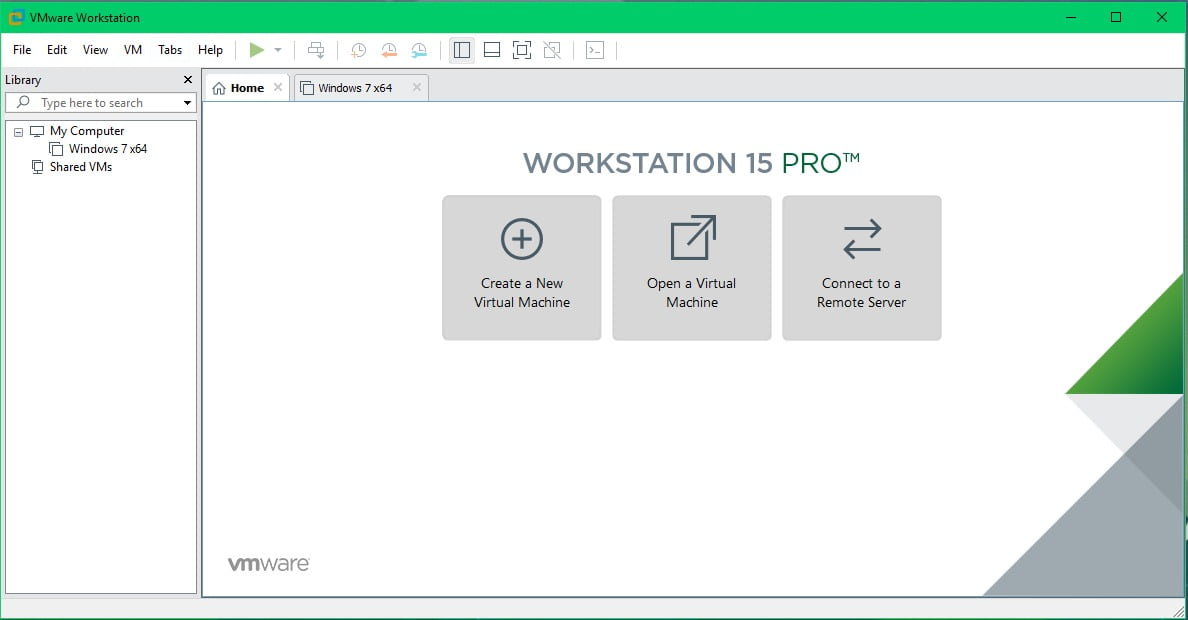Open the File menu
This screenshot has width=1188, height=620.
pyautogui.click(x=22, y=50)
